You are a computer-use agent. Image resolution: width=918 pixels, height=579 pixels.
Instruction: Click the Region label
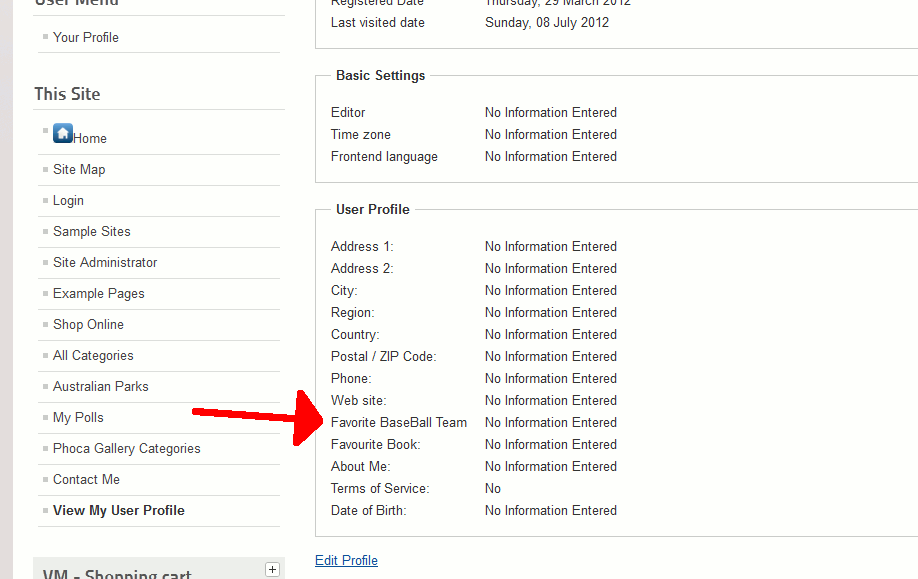point(352,313)
